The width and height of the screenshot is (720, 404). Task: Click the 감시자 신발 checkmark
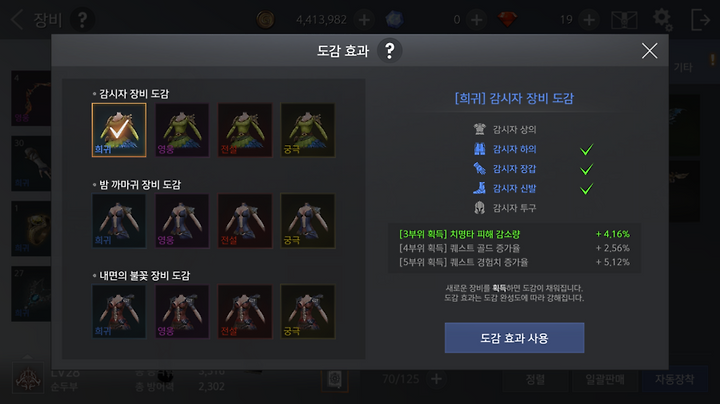(586, 189)
